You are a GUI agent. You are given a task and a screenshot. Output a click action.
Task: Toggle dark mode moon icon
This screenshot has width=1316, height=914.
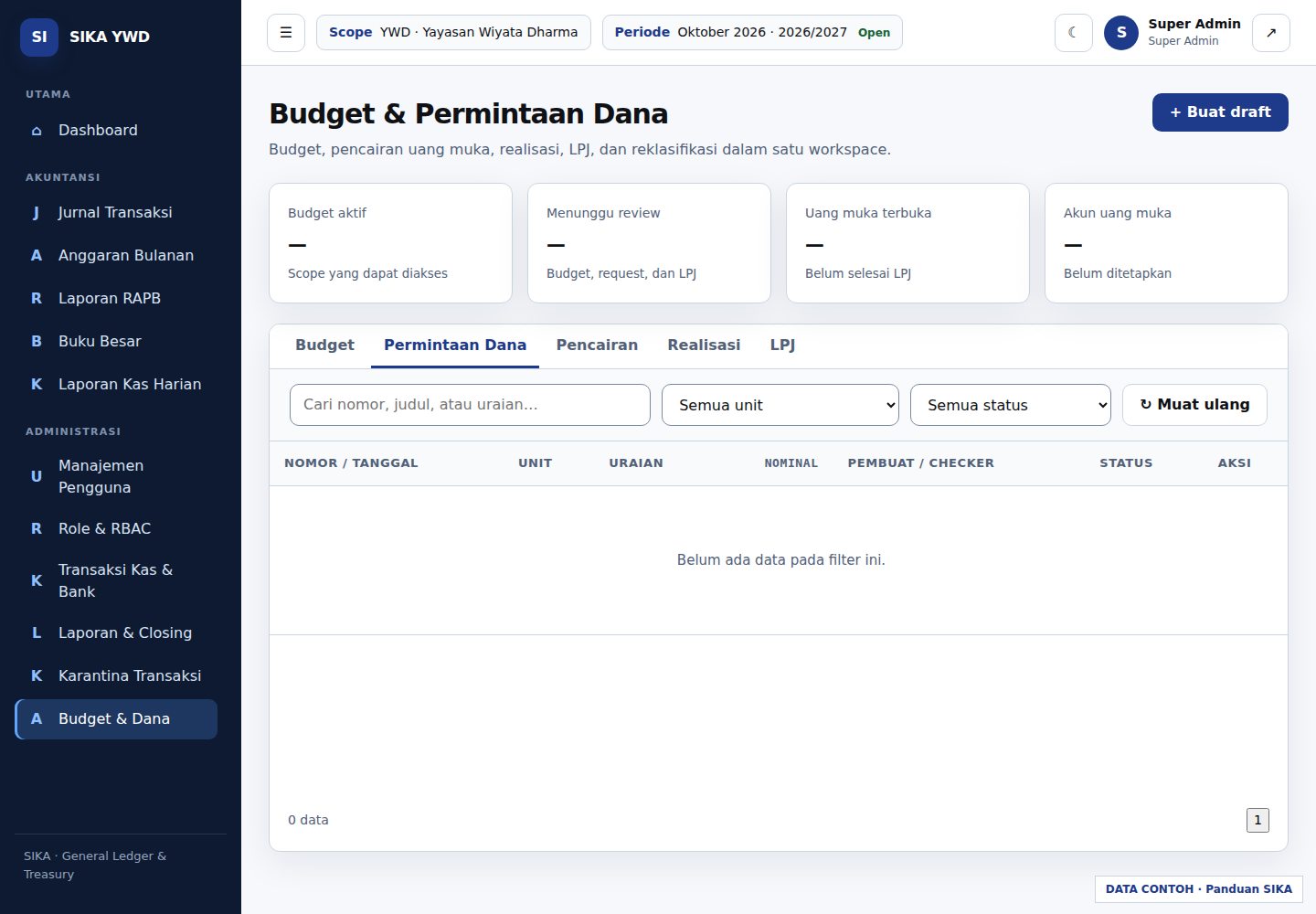tap(1074, 33)
